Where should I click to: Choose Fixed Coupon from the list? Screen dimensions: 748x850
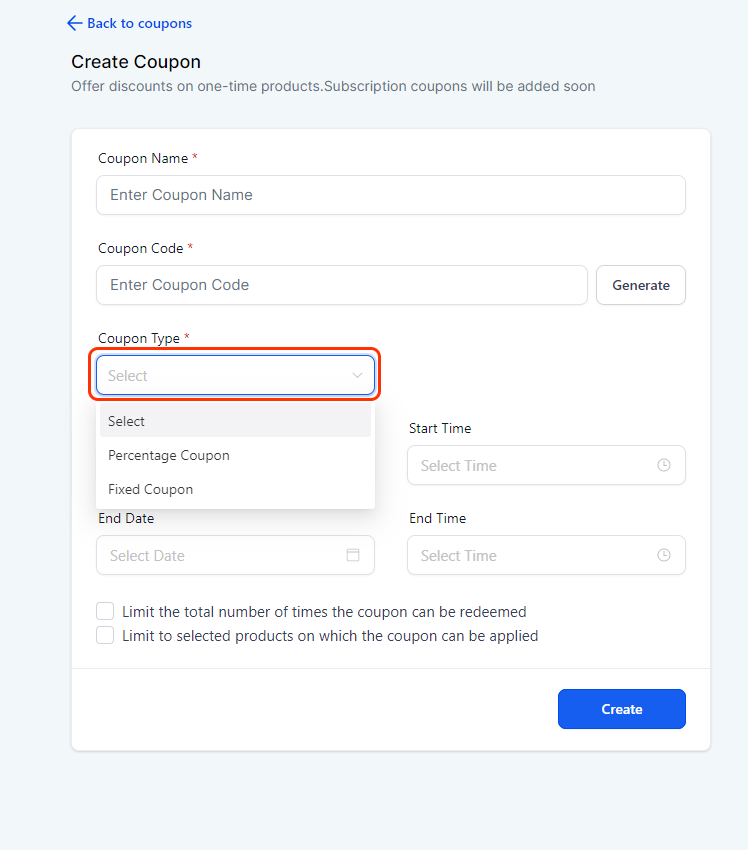click(235, 490)
